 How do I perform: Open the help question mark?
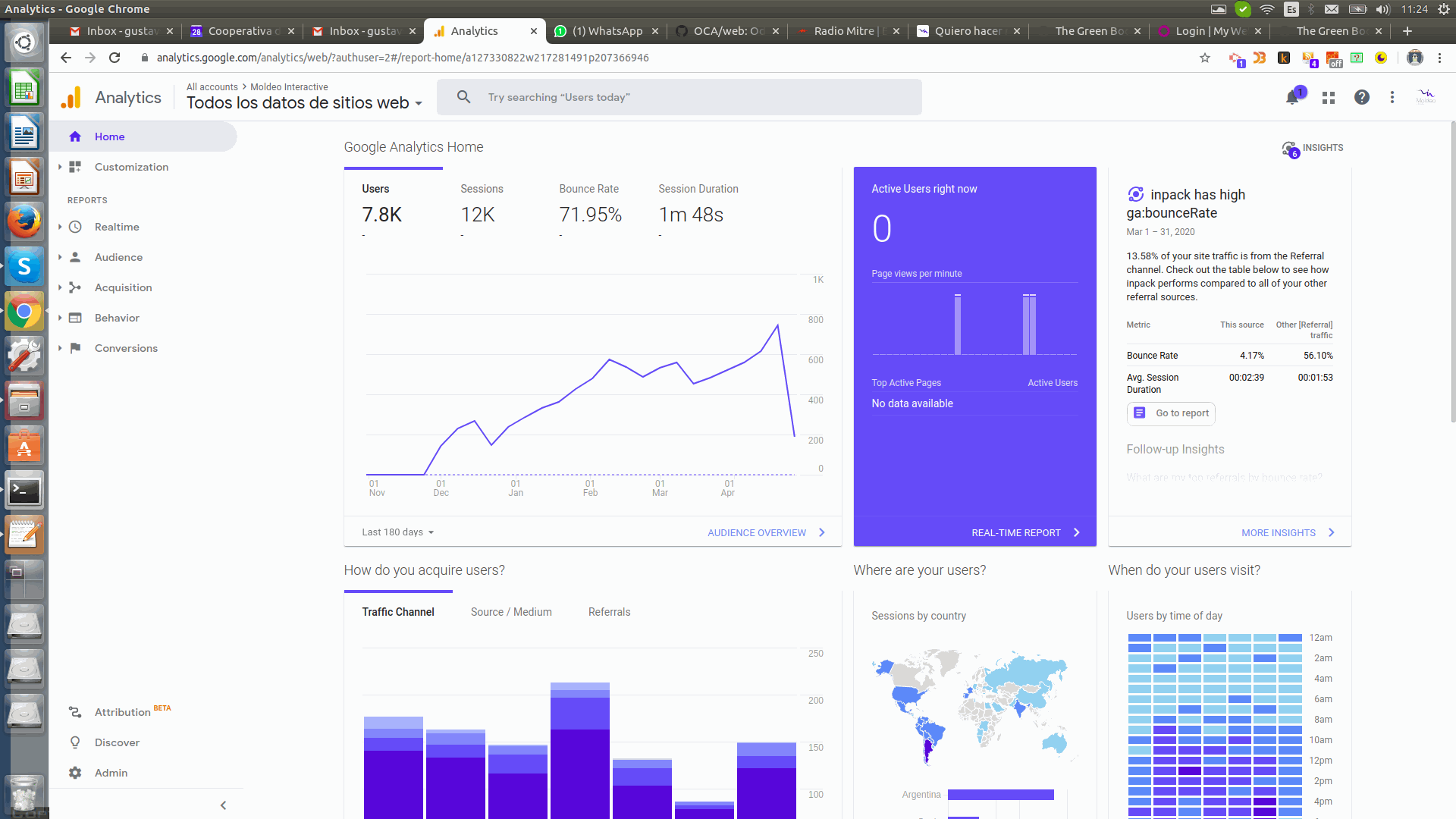[x=1362, y=97]
